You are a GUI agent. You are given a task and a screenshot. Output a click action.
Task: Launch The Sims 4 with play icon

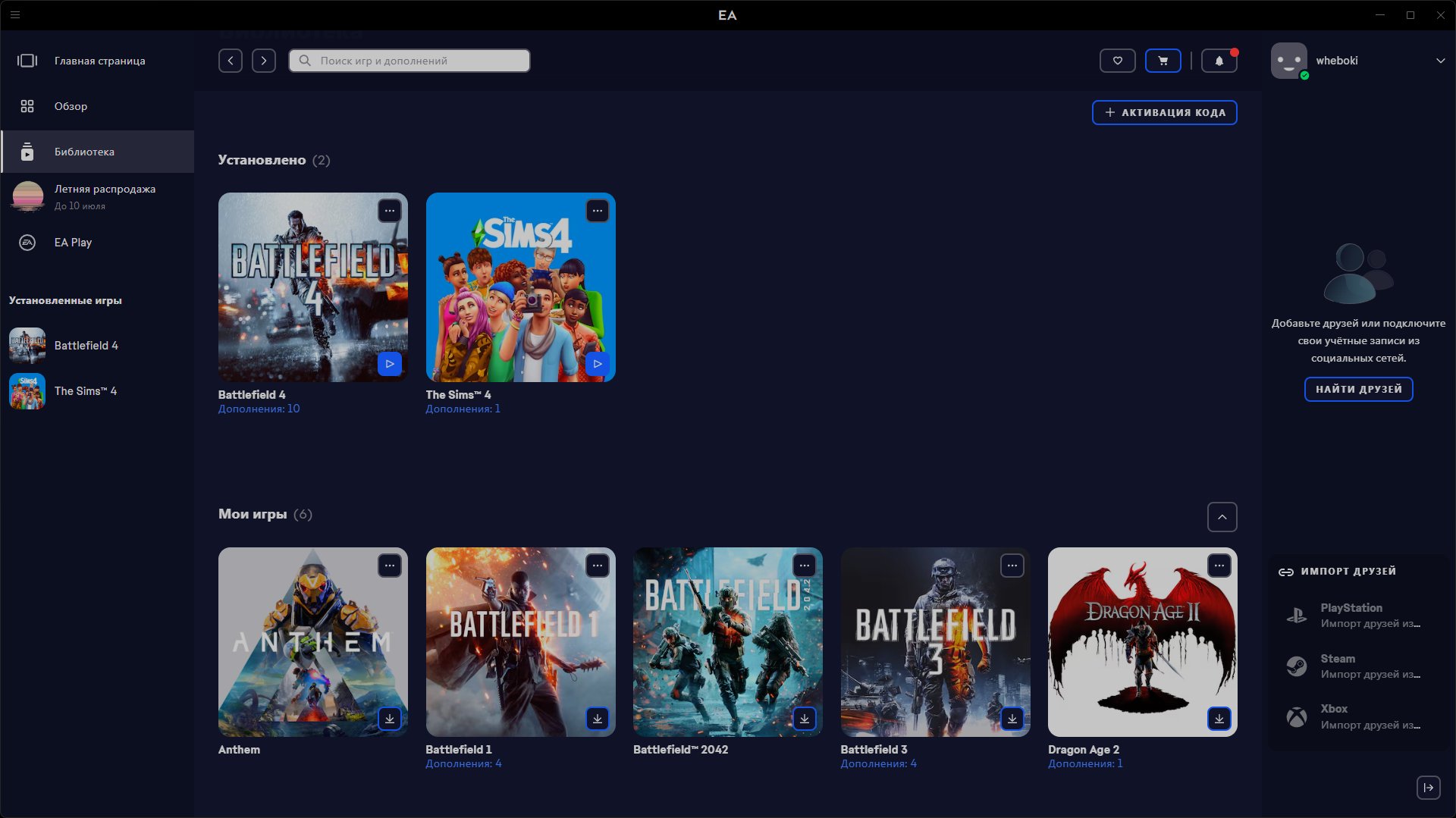coord(597,364)
